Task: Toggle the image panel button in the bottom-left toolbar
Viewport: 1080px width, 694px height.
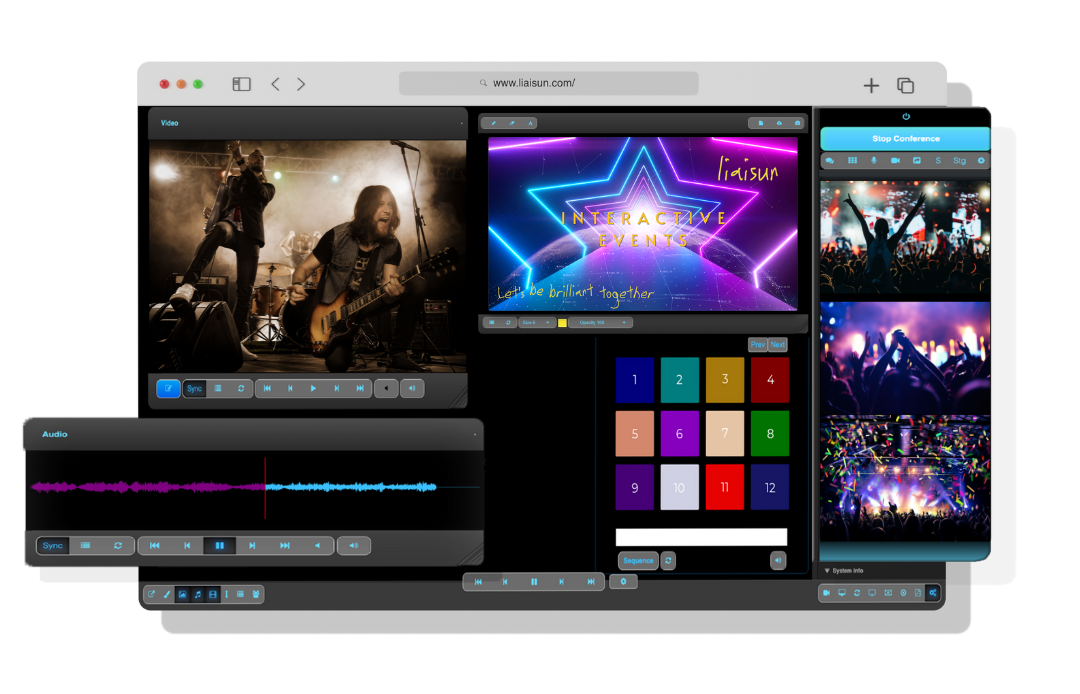Action: tap(183, 594)
